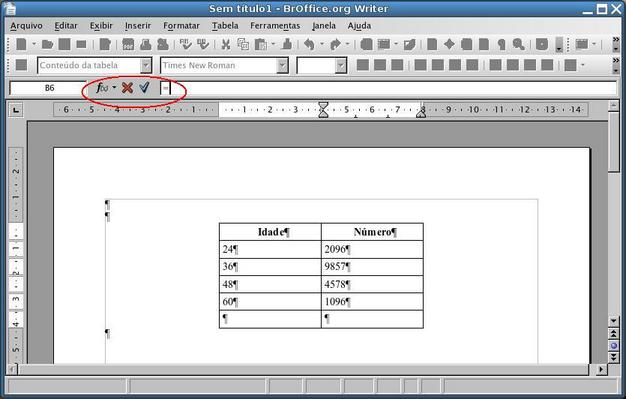
Task: Toggle the nonprinting characters pilcrow icon
Action: [501, 44]
